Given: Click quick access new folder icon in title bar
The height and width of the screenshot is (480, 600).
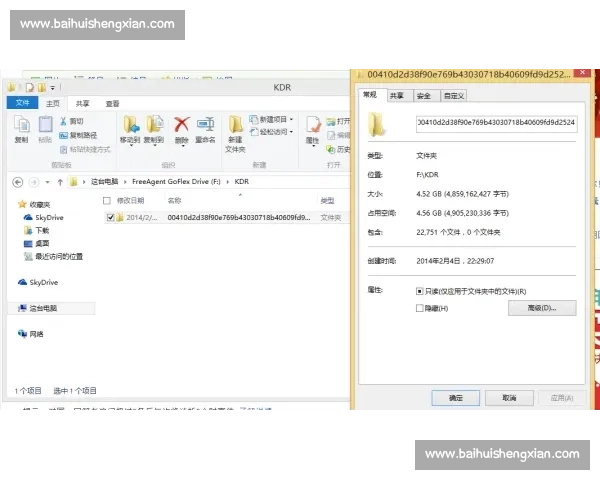Looking at the screenshot, I should click(42, 88).
